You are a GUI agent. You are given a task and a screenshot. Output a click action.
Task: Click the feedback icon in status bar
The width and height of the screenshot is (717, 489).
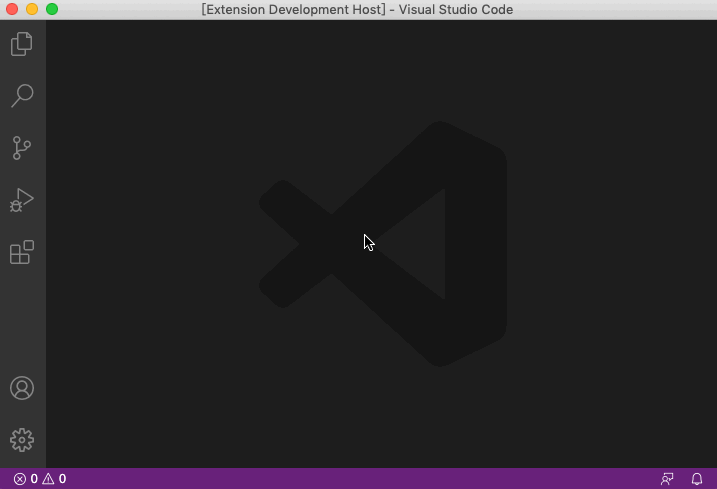click(x=667, y=479)
